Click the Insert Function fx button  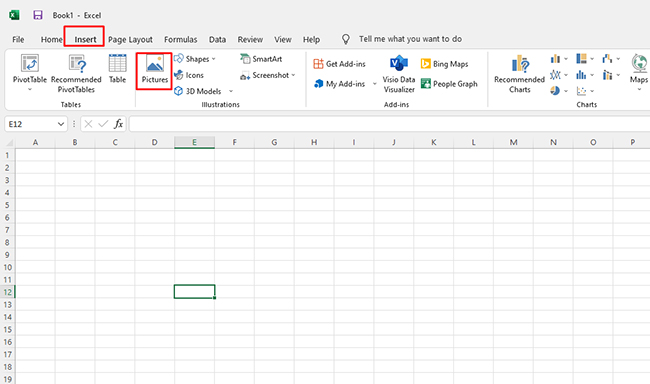pos(119,124)
